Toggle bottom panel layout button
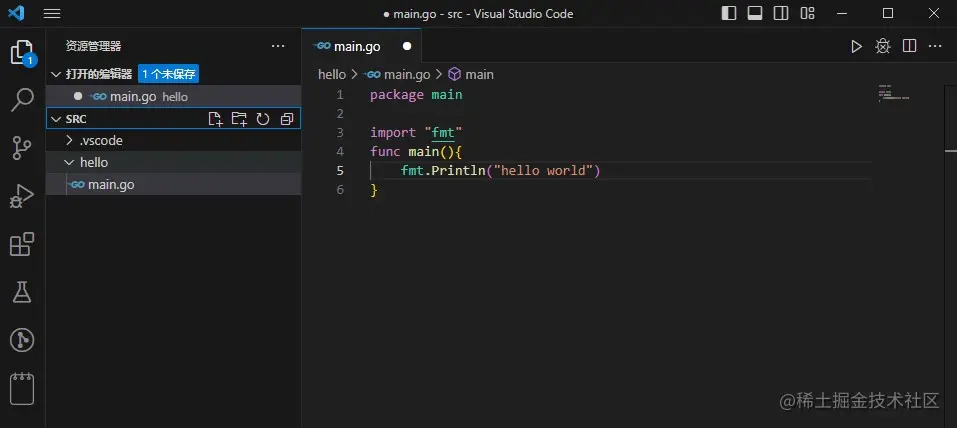The height and width of the screenshot is (428, 957). 755,13
